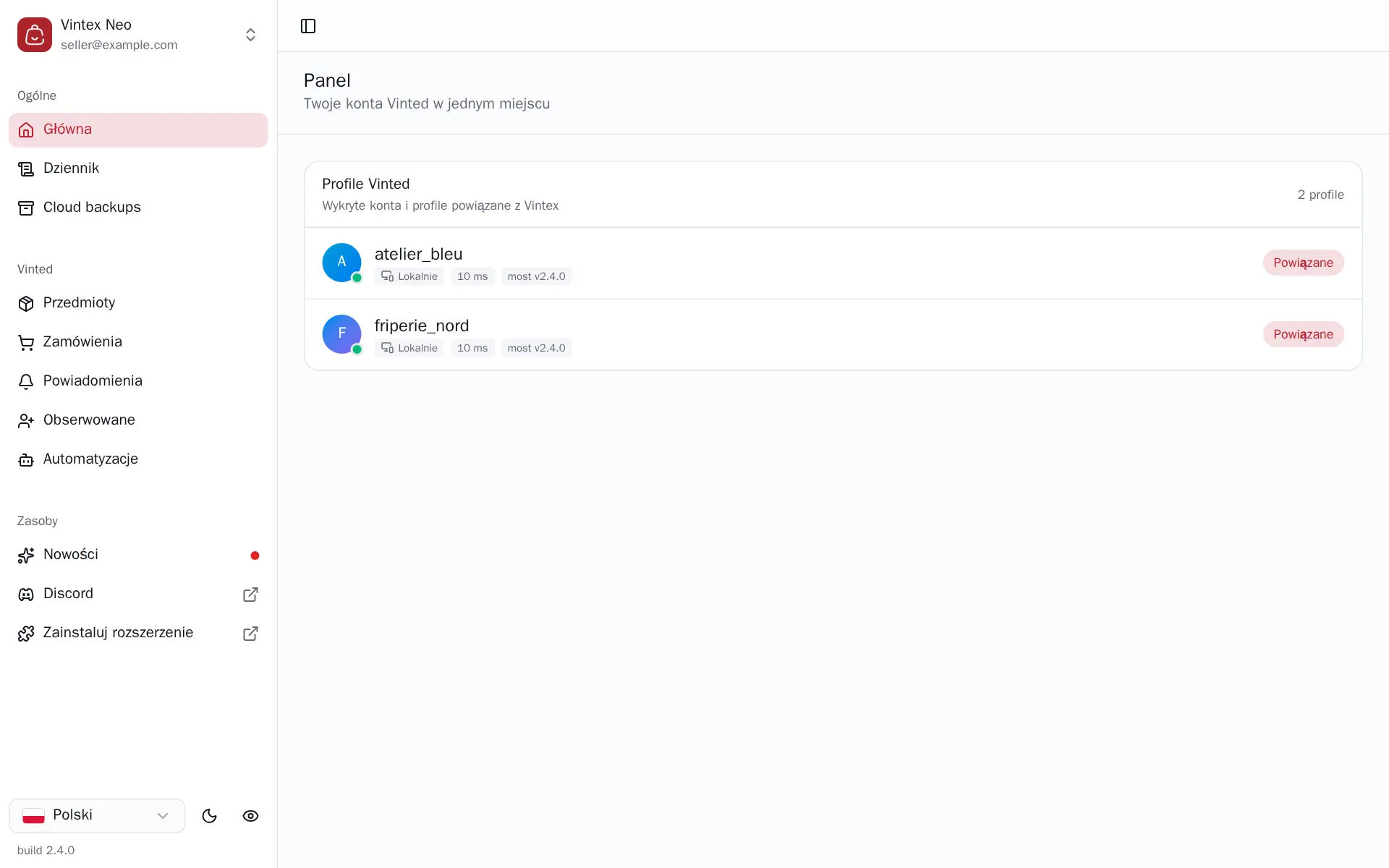Click the Panel page title
The width and height of the screenshot is (1389, 868).
coord(327,80)
